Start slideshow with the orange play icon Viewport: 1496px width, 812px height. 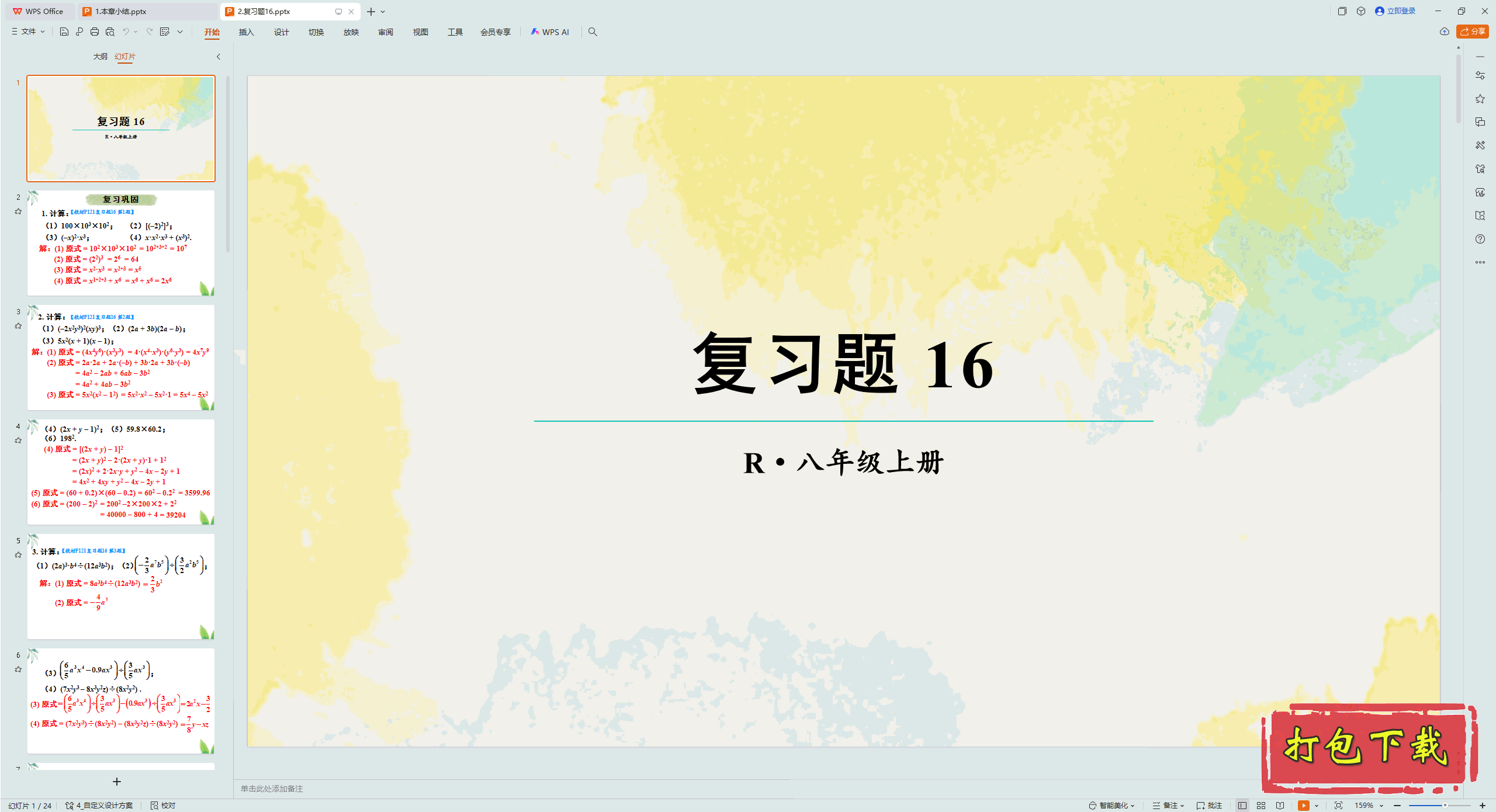point(1303,805)
